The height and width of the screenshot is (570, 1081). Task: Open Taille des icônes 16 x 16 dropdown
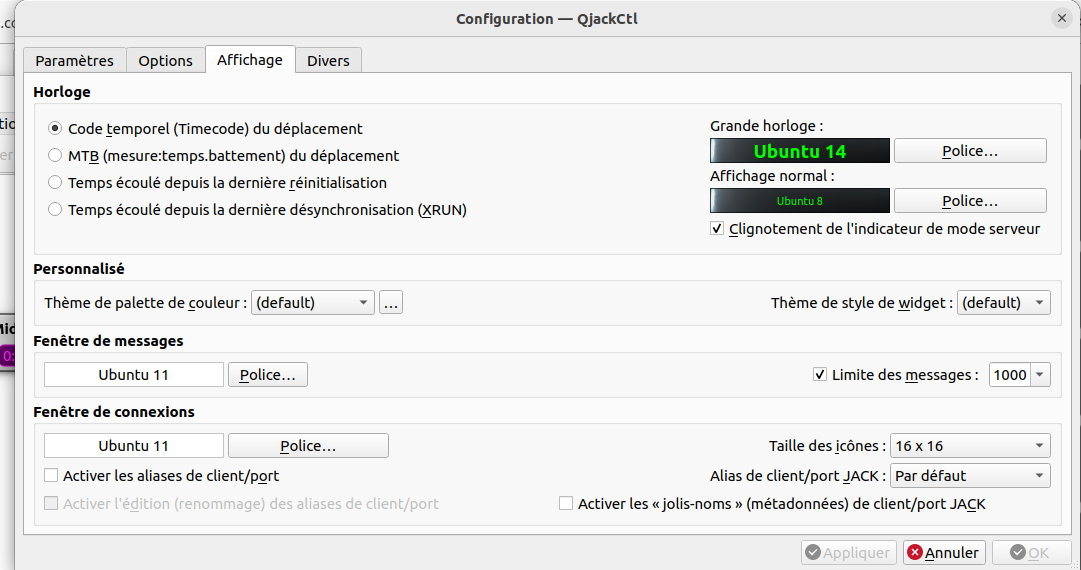[969, 446]
